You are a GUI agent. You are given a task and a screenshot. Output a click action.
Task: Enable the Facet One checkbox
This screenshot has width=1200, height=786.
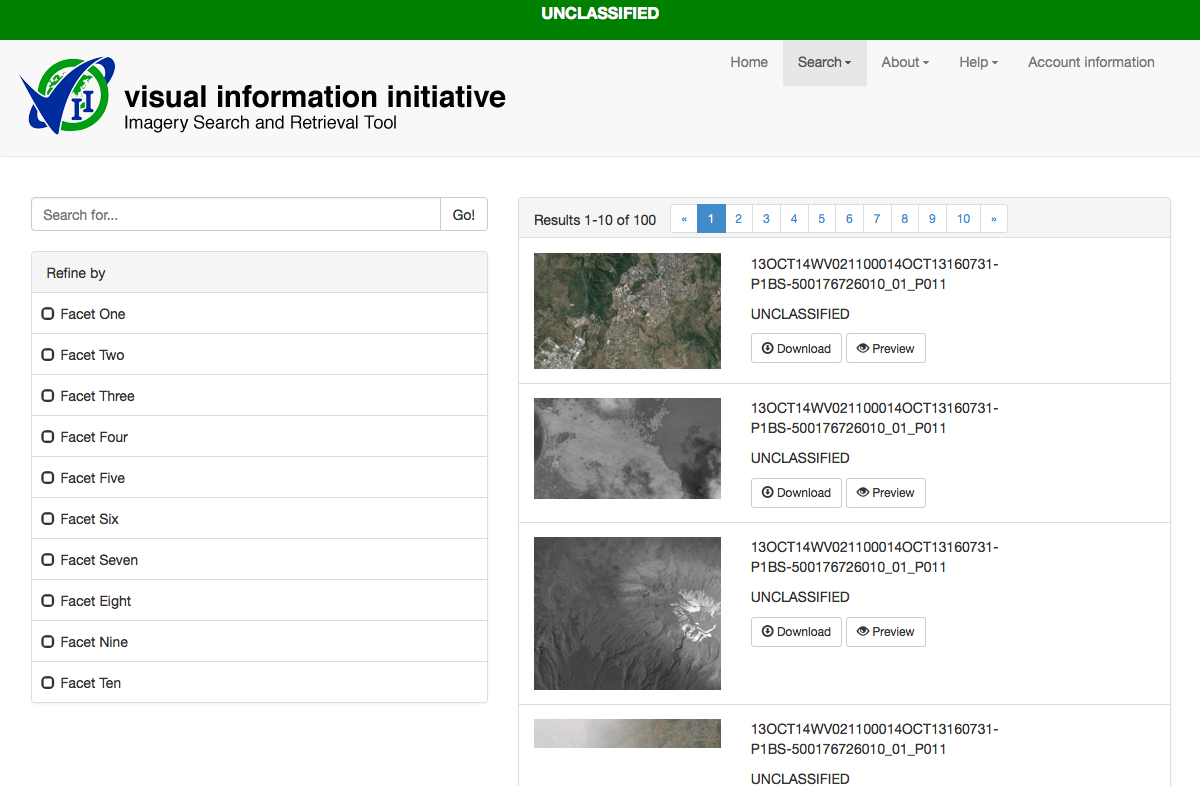click(x=48, y=314)
